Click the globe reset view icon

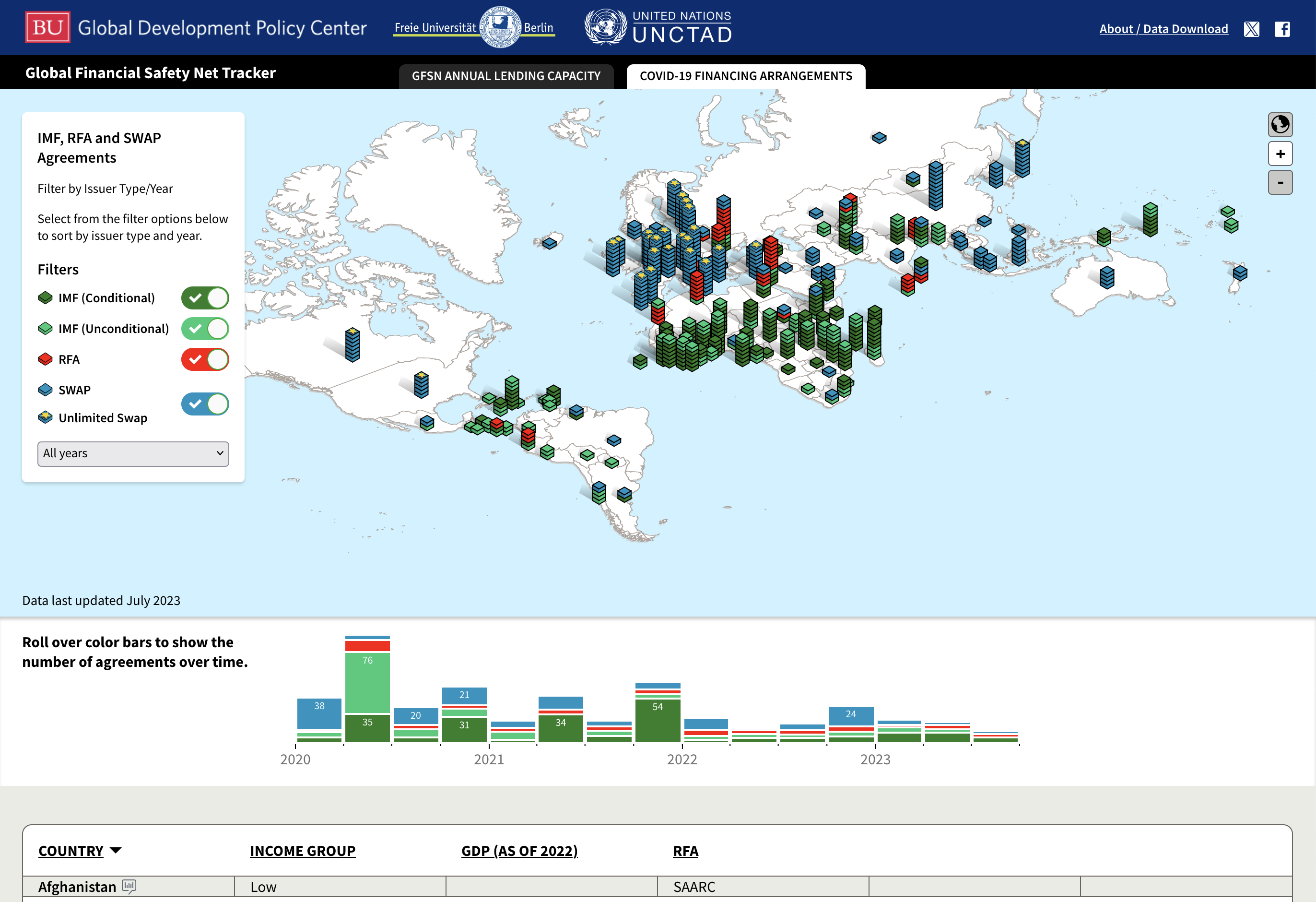[x=1280, y=124]
